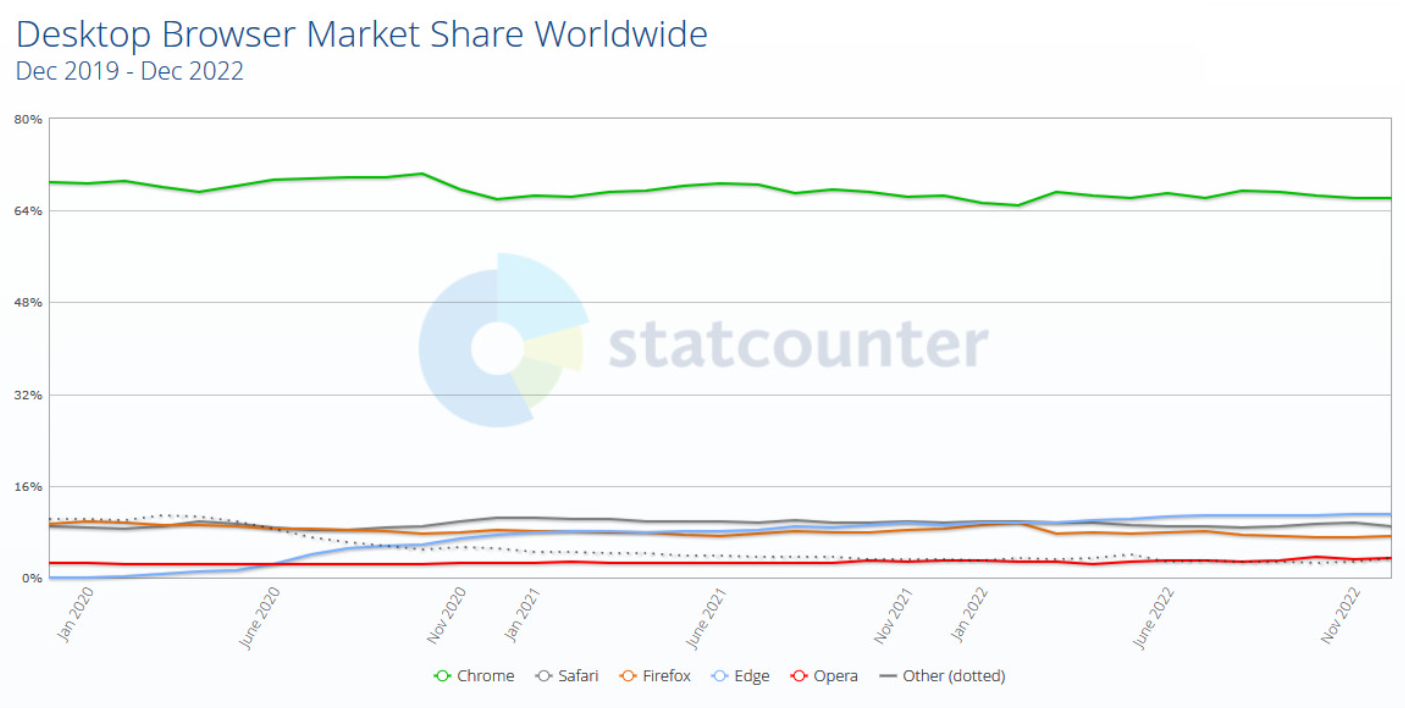The height and width of the screenshot is (708, 1405).
Task: Click the chart title Desktop Browser Market Share Worldwide
Action: click(x=362, y=34)
